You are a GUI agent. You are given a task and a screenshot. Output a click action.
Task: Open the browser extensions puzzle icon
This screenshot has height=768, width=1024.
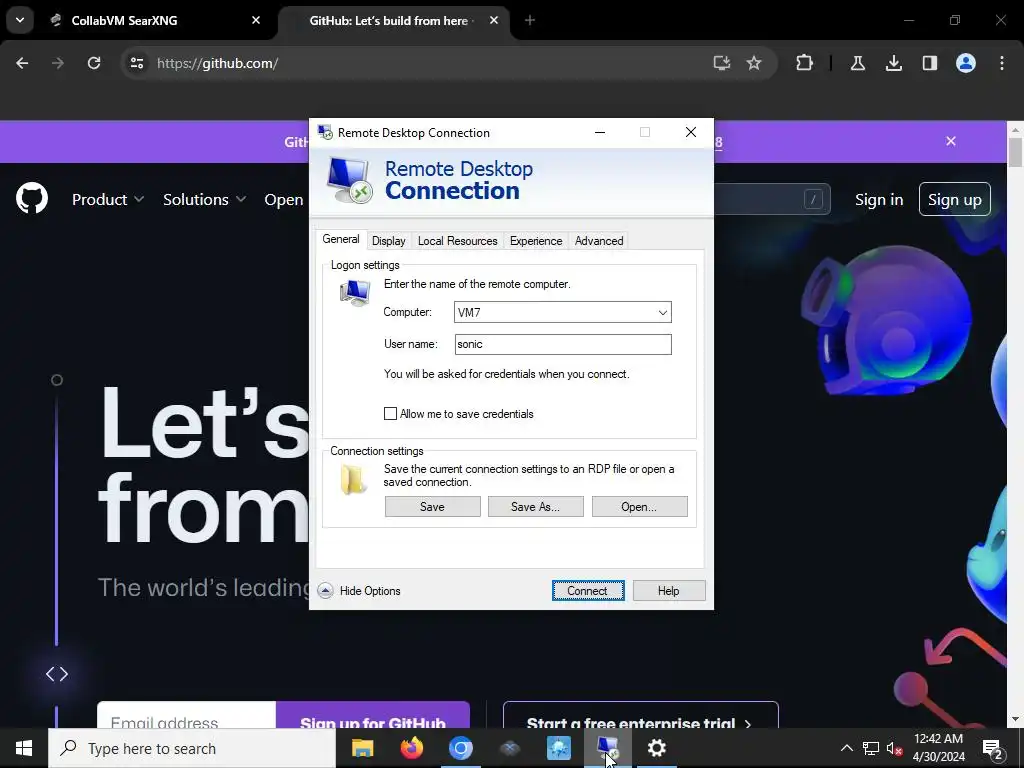805,63
